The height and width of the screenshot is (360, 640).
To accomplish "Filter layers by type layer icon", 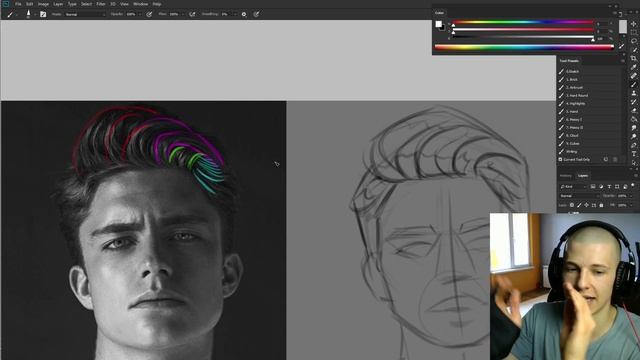I will click(609, 187).
